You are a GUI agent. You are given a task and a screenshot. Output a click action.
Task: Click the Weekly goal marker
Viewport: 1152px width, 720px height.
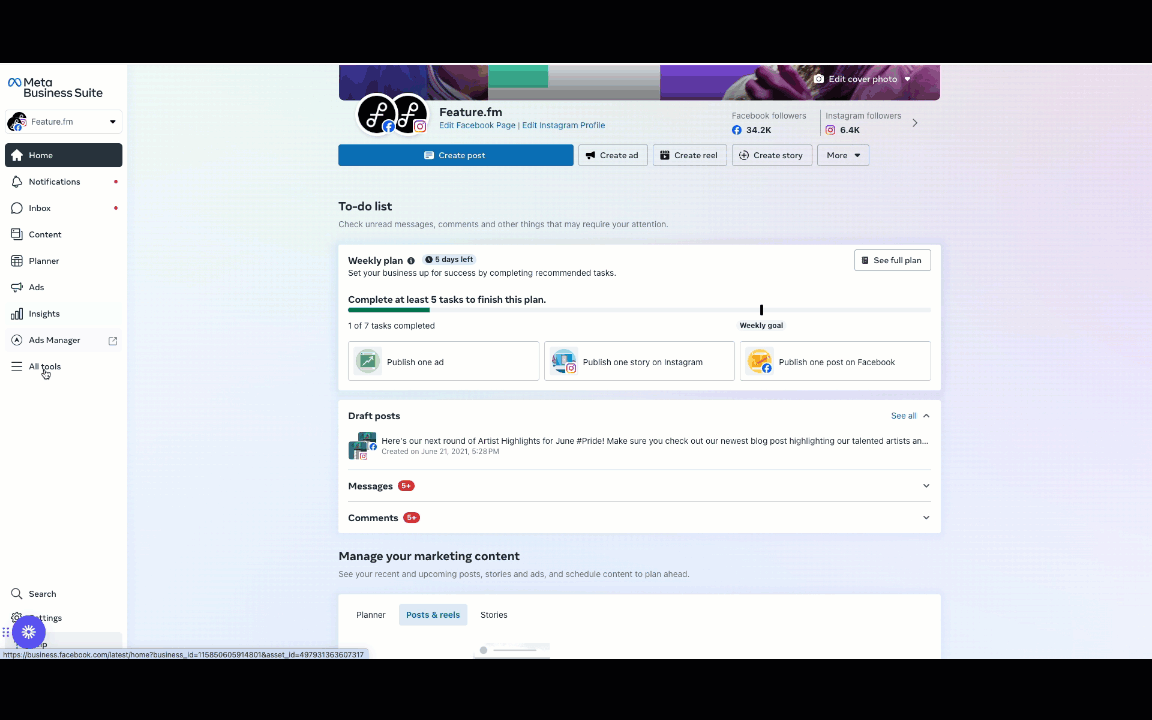[x=761, y=310]
